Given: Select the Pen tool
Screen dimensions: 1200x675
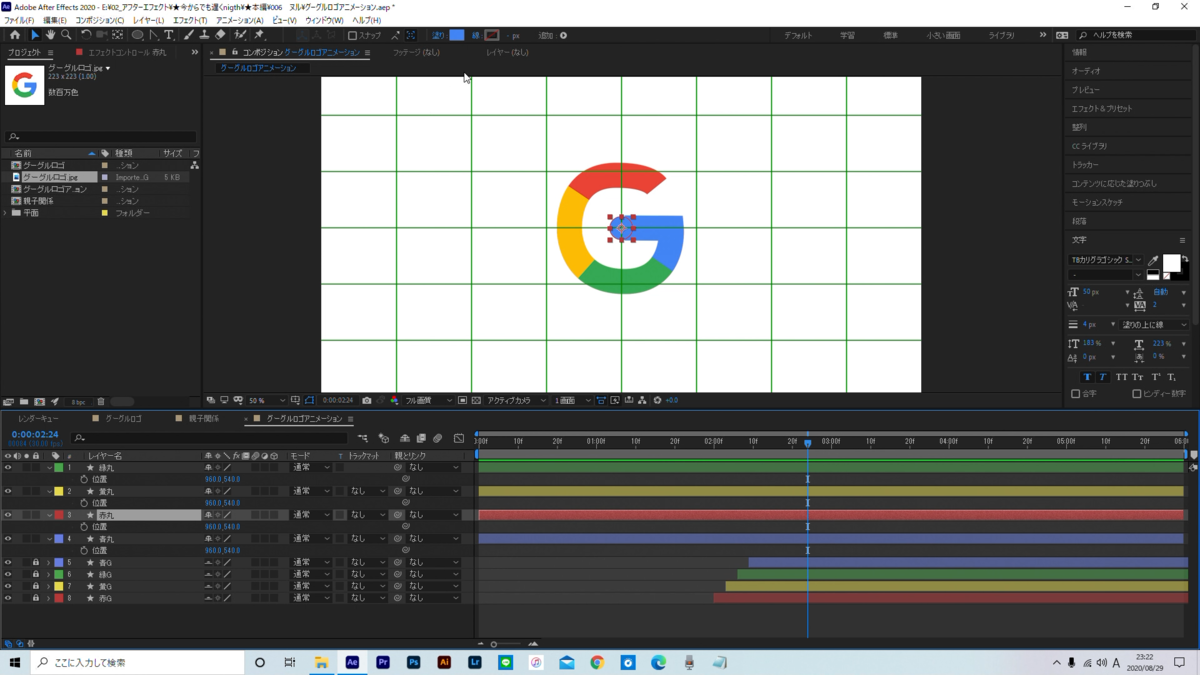Looking at the screenshot, I should point(154,35).
